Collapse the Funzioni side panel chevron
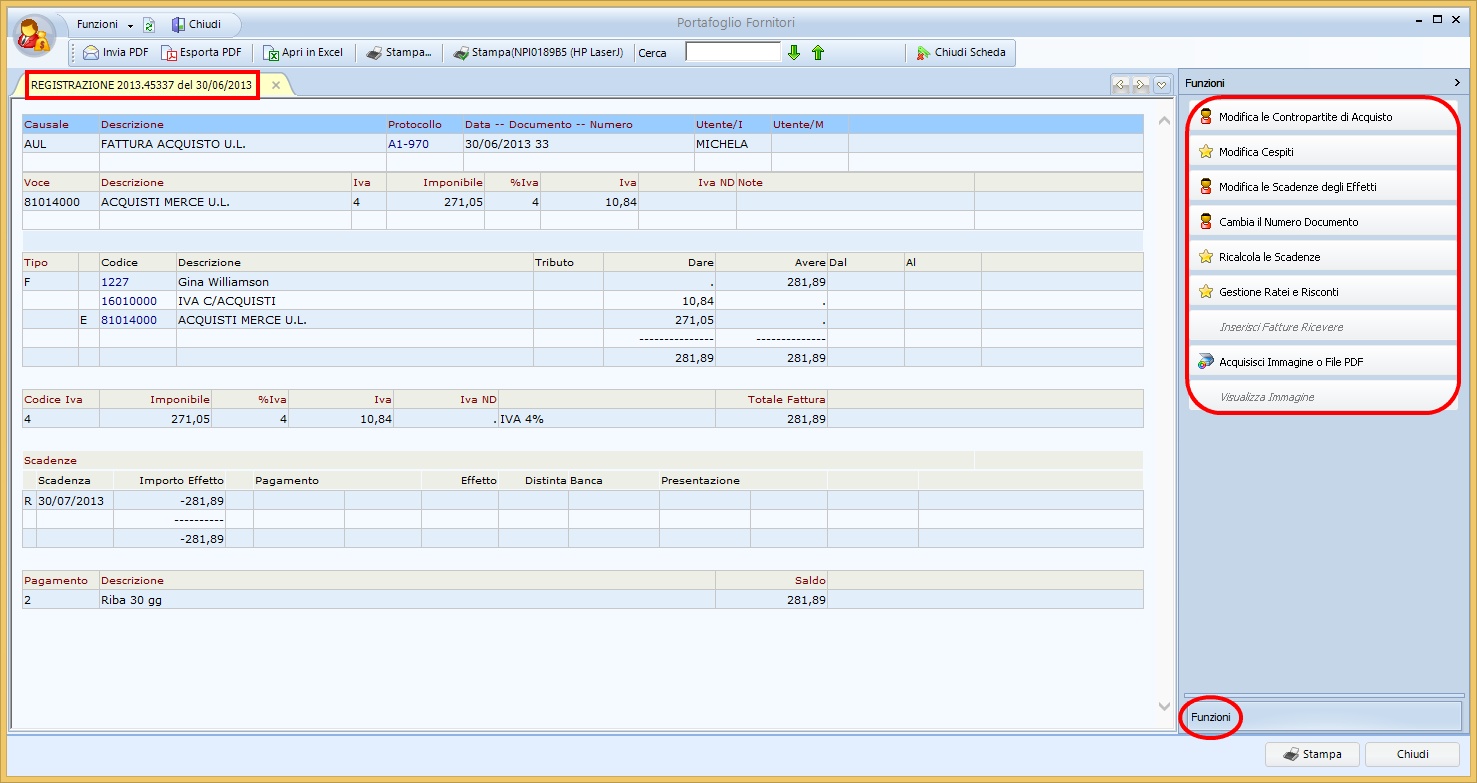1477x783 pixels. pyautogui.click(x=1457, y=83)
